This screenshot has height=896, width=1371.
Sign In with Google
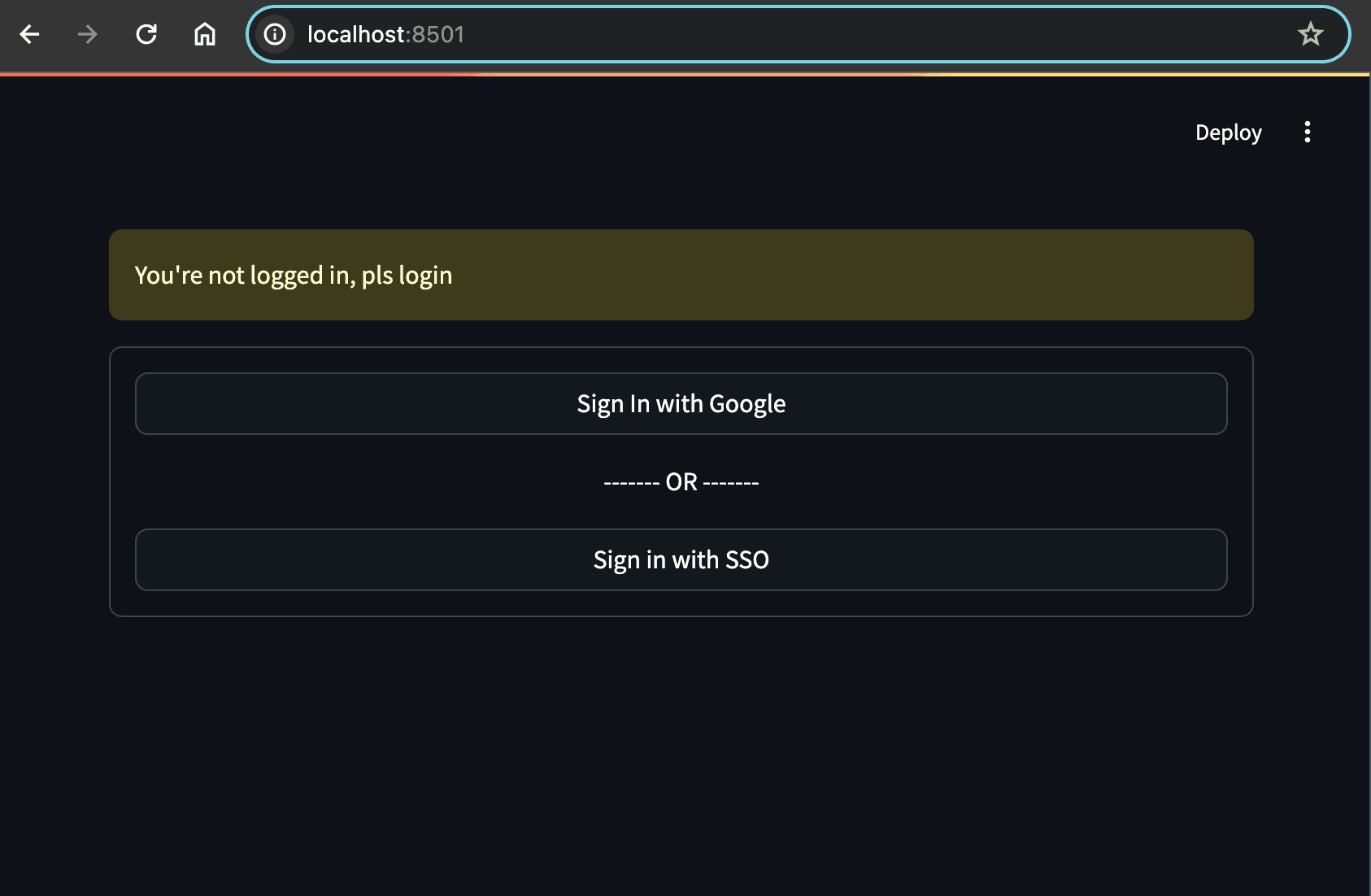(681, 404)
